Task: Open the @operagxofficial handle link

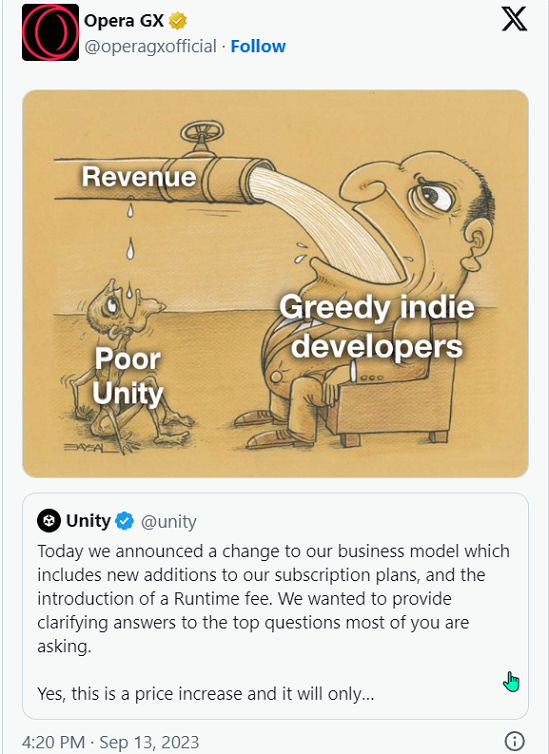Action: [150, 46]
